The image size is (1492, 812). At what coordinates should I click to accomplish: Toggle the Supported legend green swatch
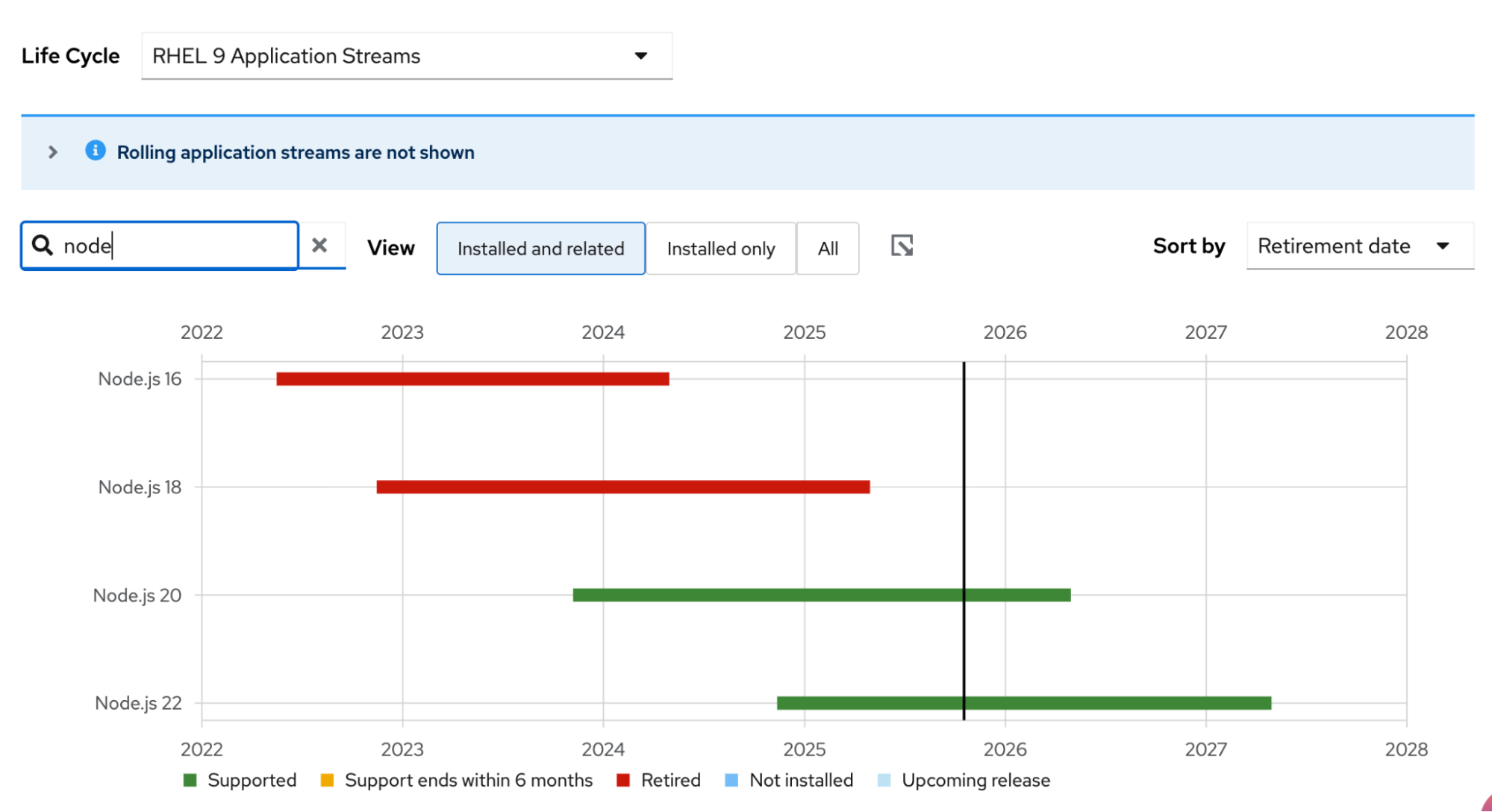pos(190,780)
